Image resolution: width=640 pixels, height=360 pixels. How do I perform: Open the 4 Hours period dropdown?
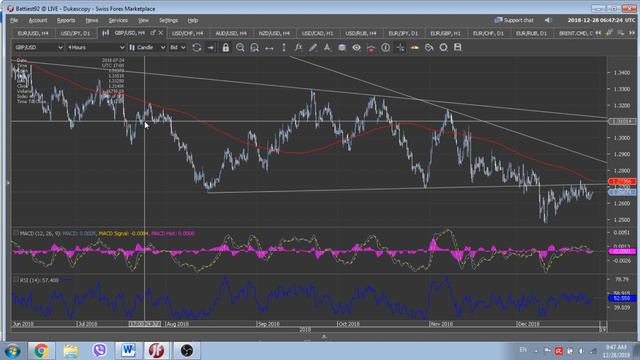[96, 47]
